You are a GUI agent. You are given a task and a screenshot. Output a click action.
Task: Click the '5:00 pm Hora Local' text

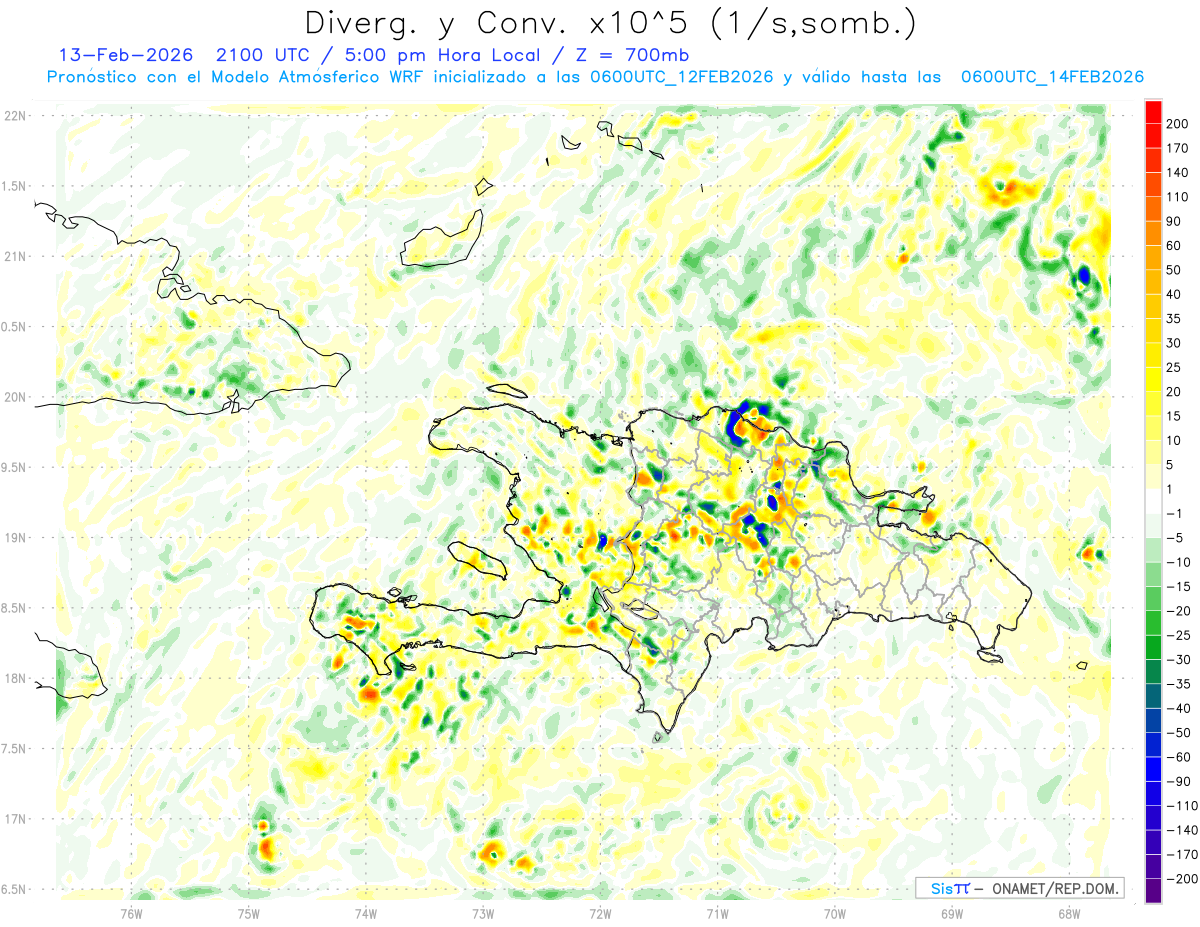click(x=445, y=55)
